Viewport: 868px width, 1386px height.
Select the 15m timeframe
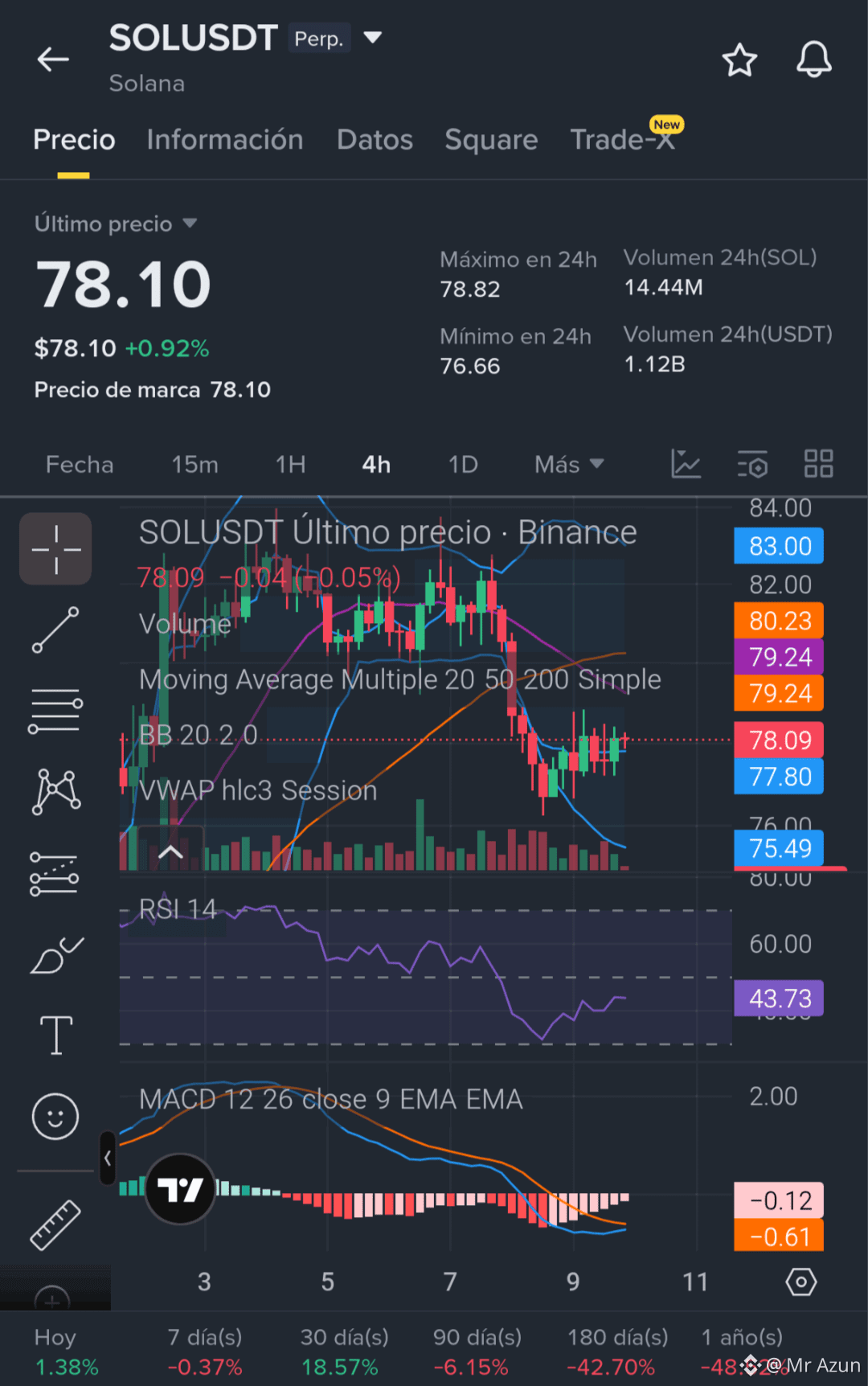tap(194, 465)
